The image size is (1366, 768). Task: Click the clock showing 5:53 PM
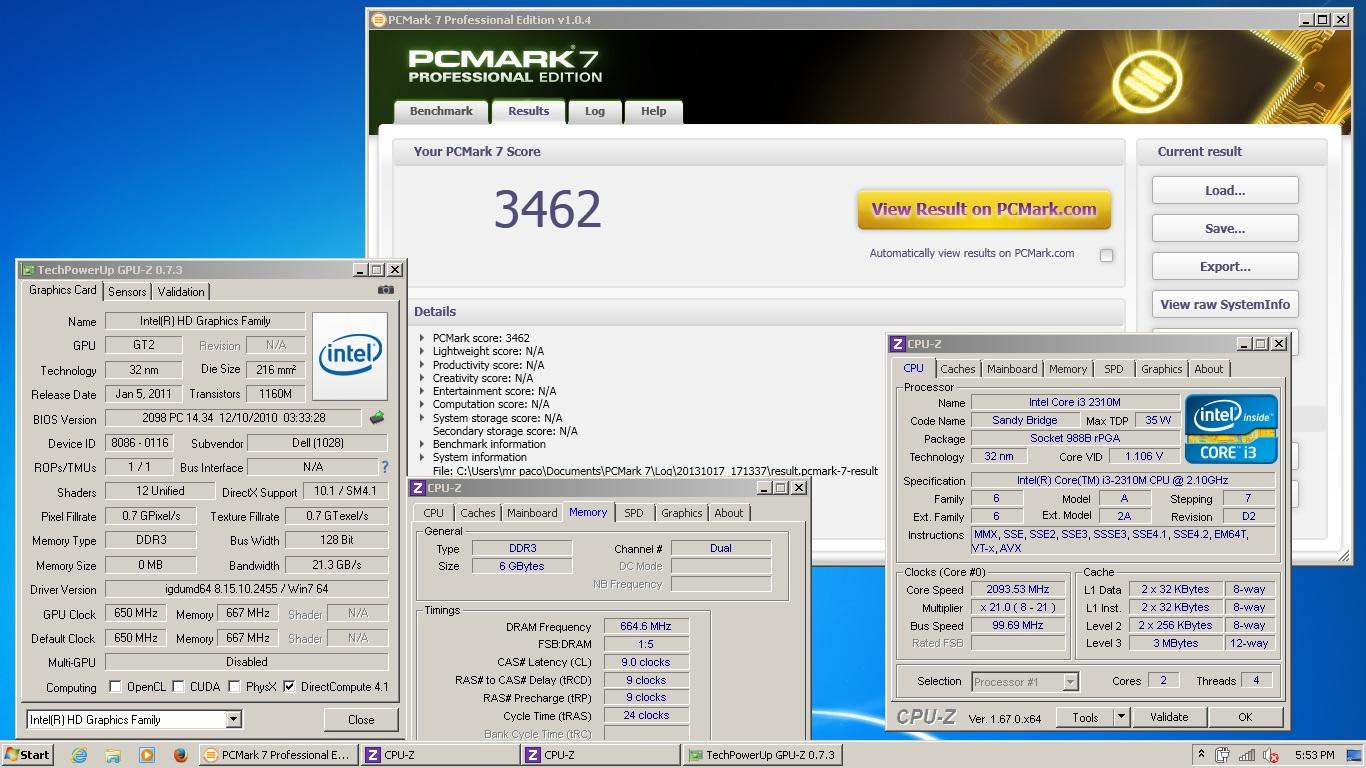(x=1314, y=755)
